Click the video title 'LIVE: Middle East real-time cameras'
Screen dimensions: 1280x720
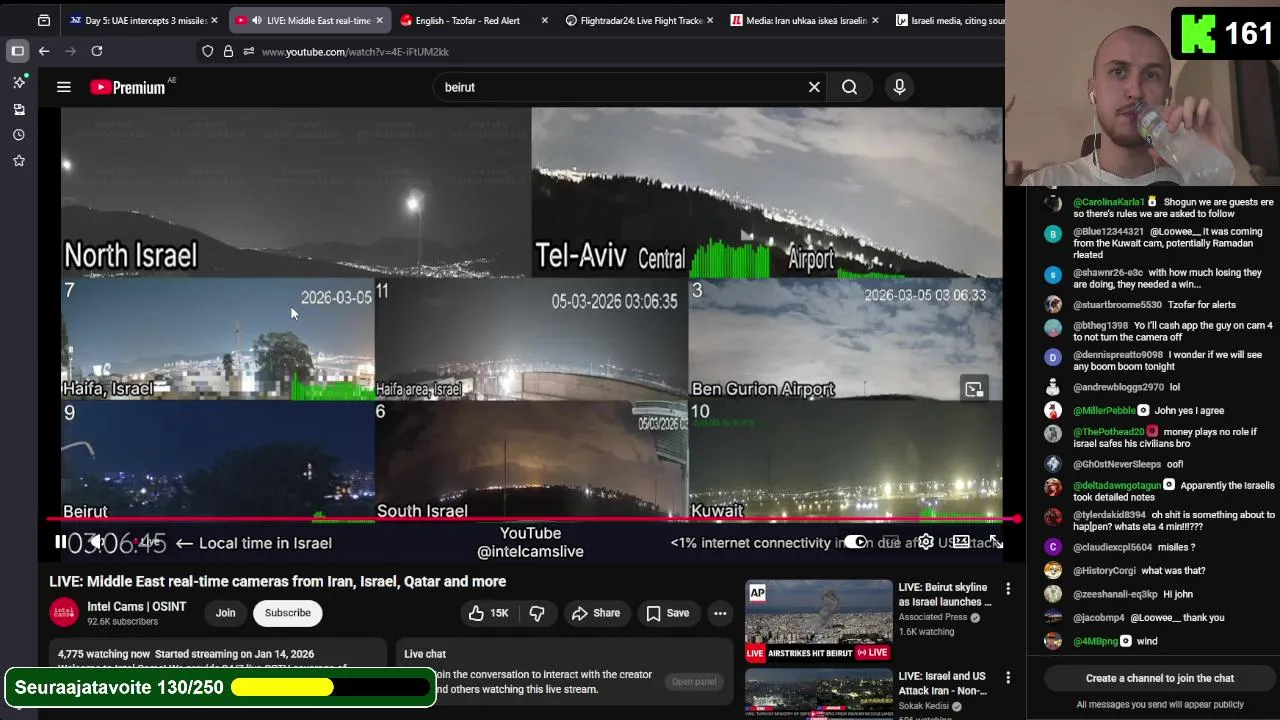pos(278,581)
